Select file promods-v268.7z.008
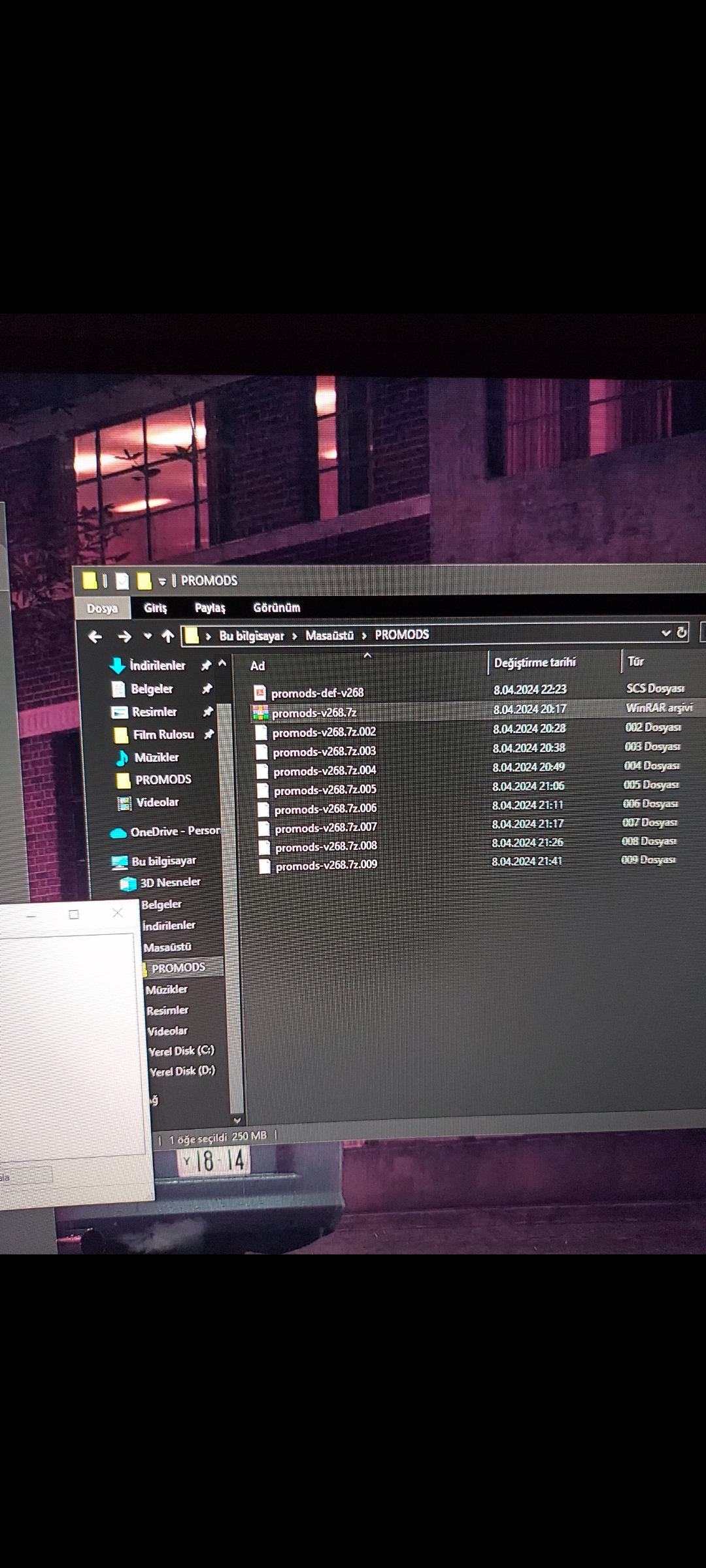Screen dimensions: 706x1568 click(326, 847)
